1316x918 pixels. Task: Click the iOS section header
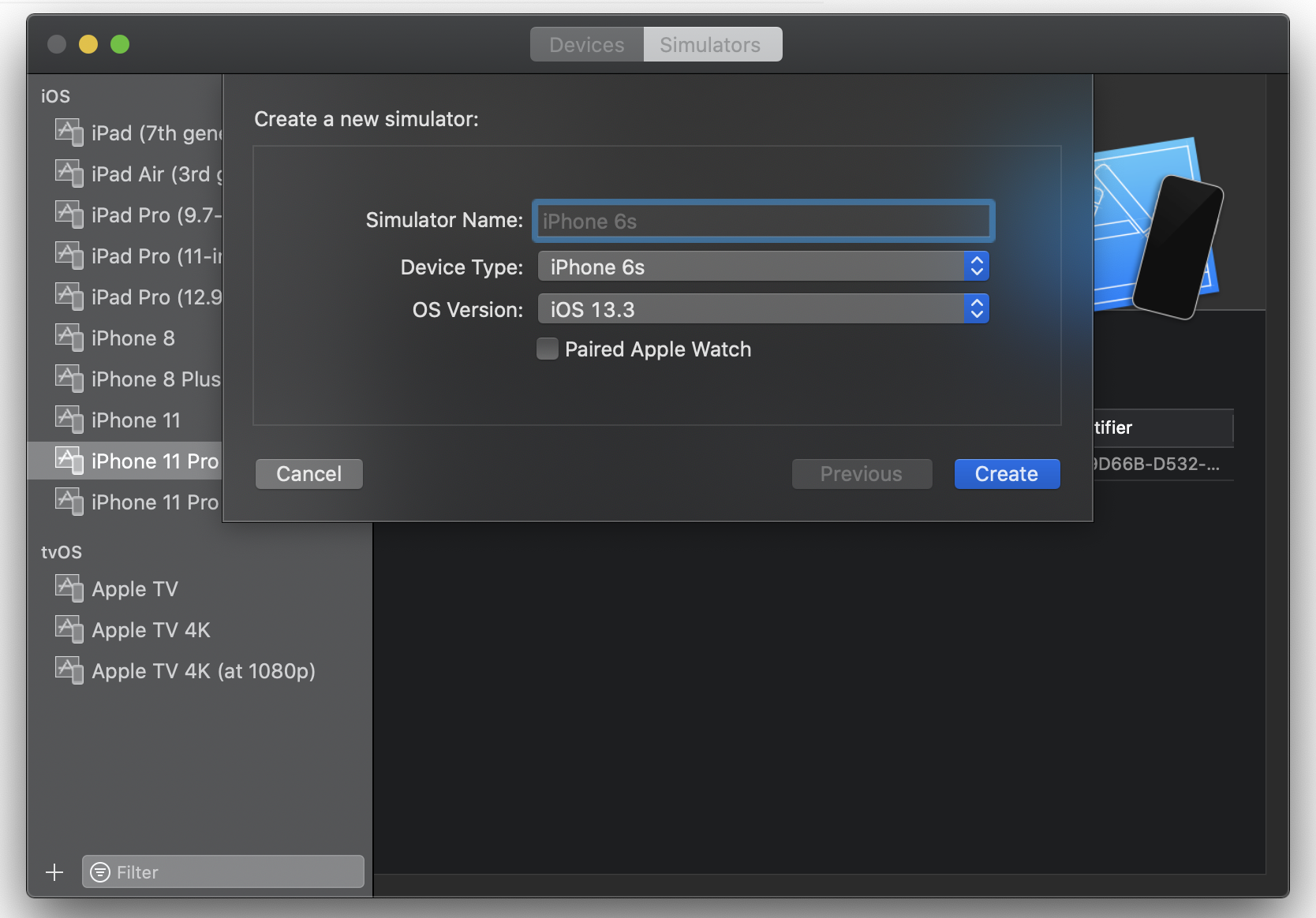pyautogui.click(x=55, y=95)
